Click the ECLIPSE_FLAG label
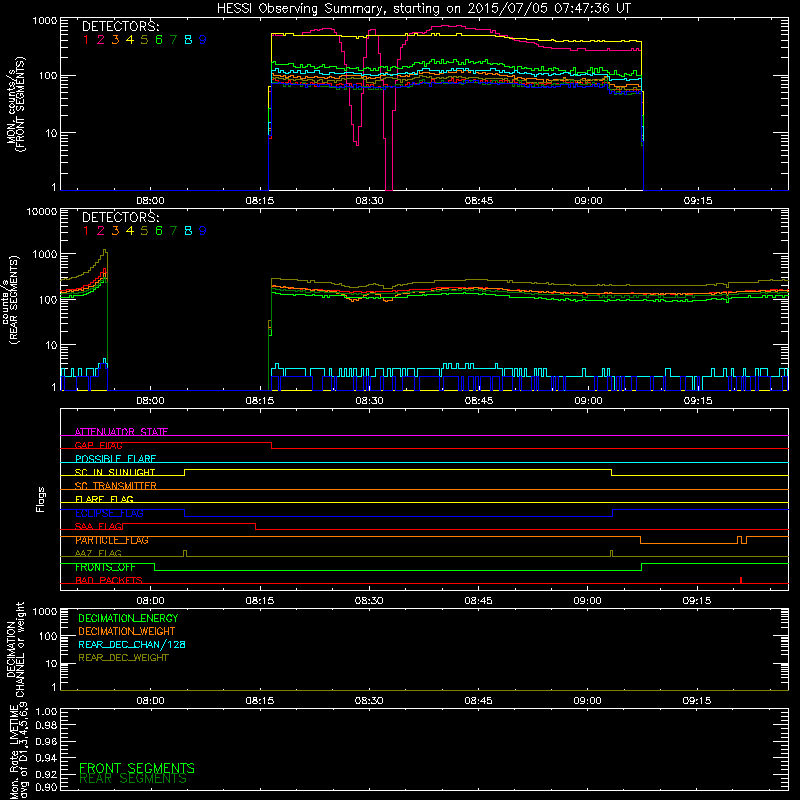 pos(109,513)
